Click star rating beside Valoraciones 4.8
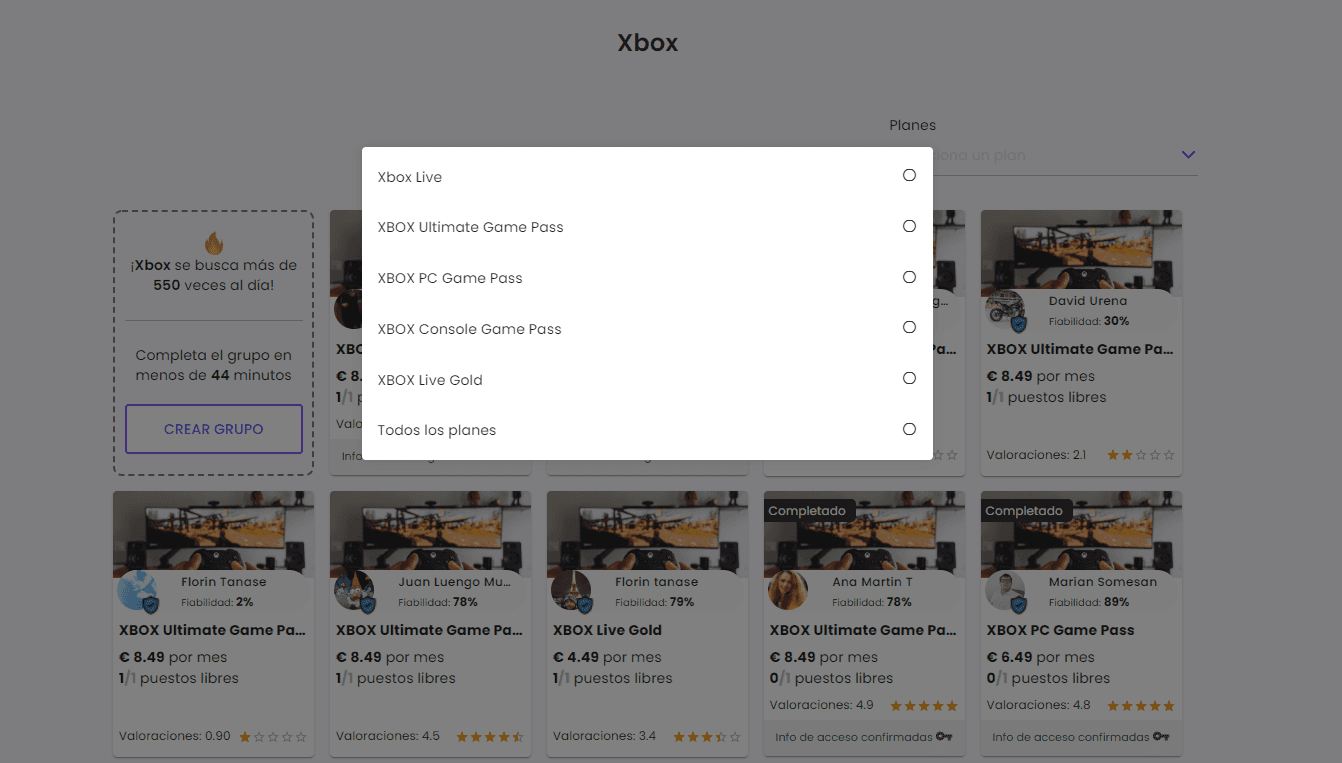1342x763 pixels. (x=1141, y=705)
